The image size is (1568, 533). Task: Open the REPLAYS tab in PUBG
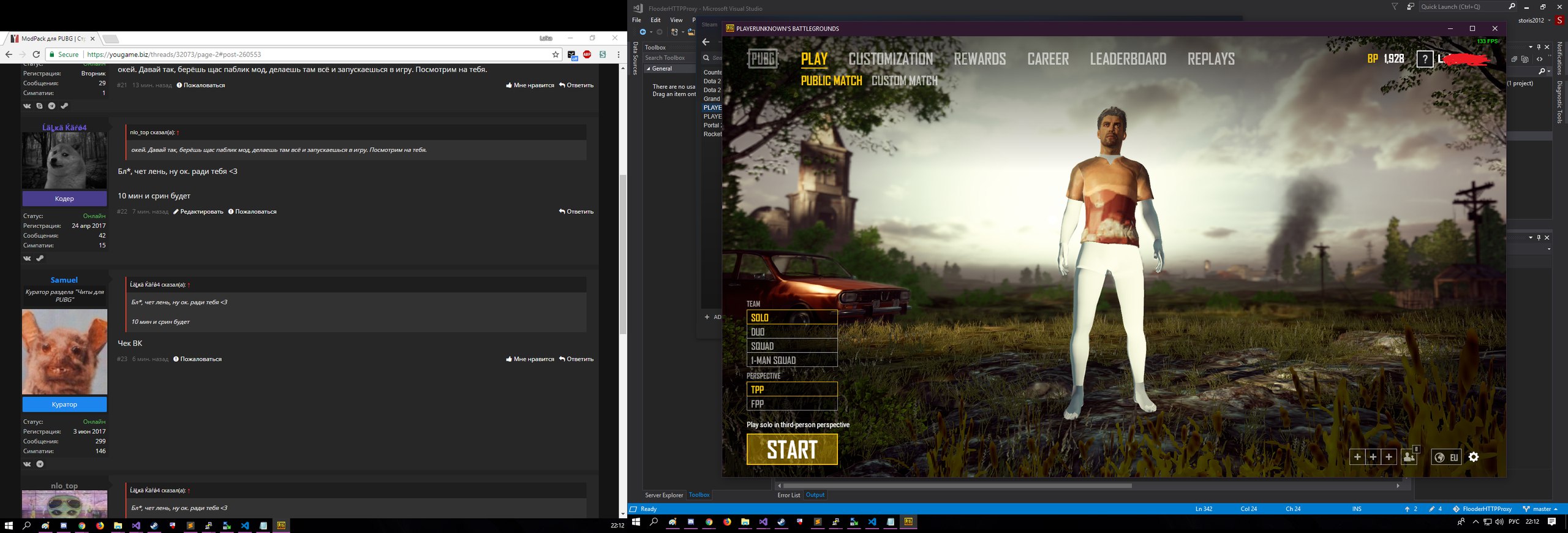pyautogui.click(x=1211, y=59)
